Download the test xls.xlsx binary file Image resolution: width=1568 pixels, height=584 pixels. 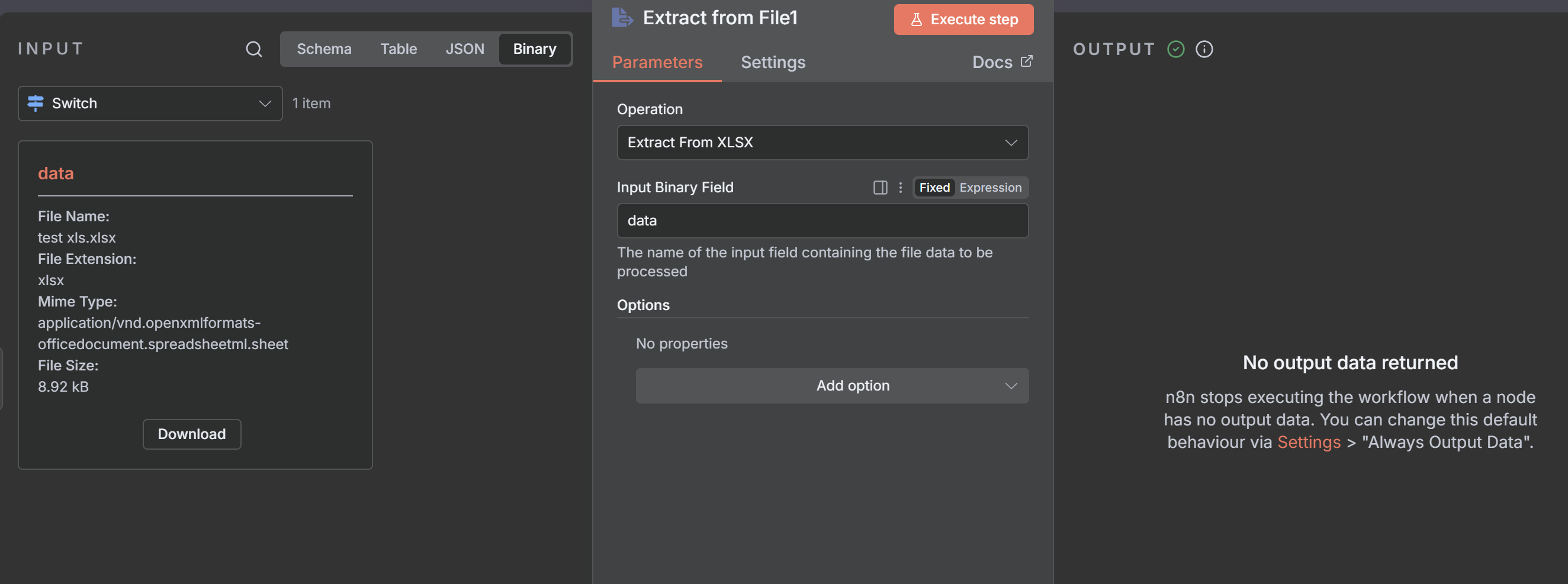pyautogui.click(x=192, y=434)
